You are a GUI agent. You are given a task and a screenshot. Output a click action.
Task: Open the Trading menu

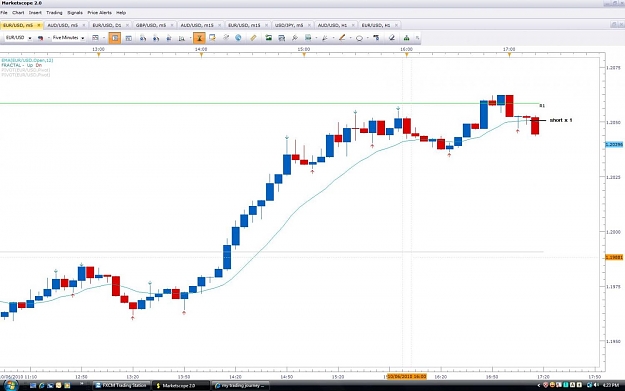pyautogui.click(x=54, y=13)
